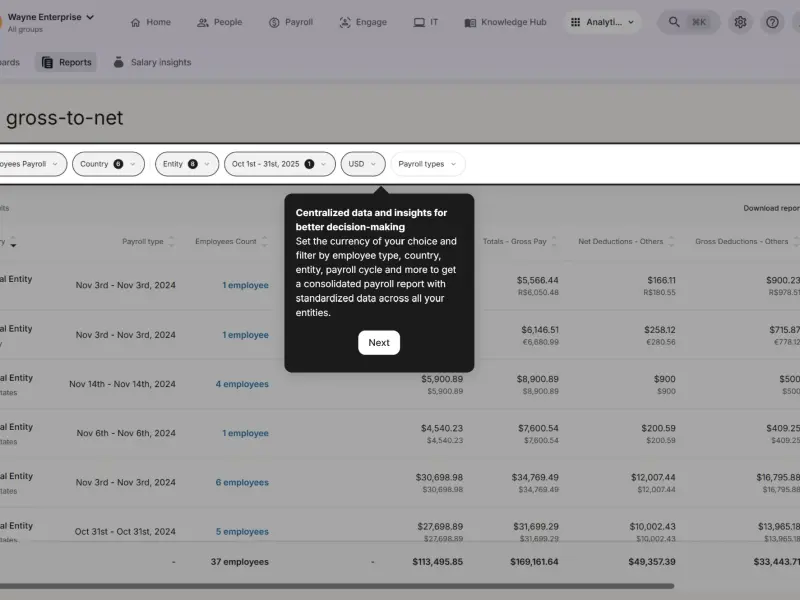This screenshot has width=800, height=600.
Task: Sort by Payroll type column arrows
Action: click(x=171, y=241)
